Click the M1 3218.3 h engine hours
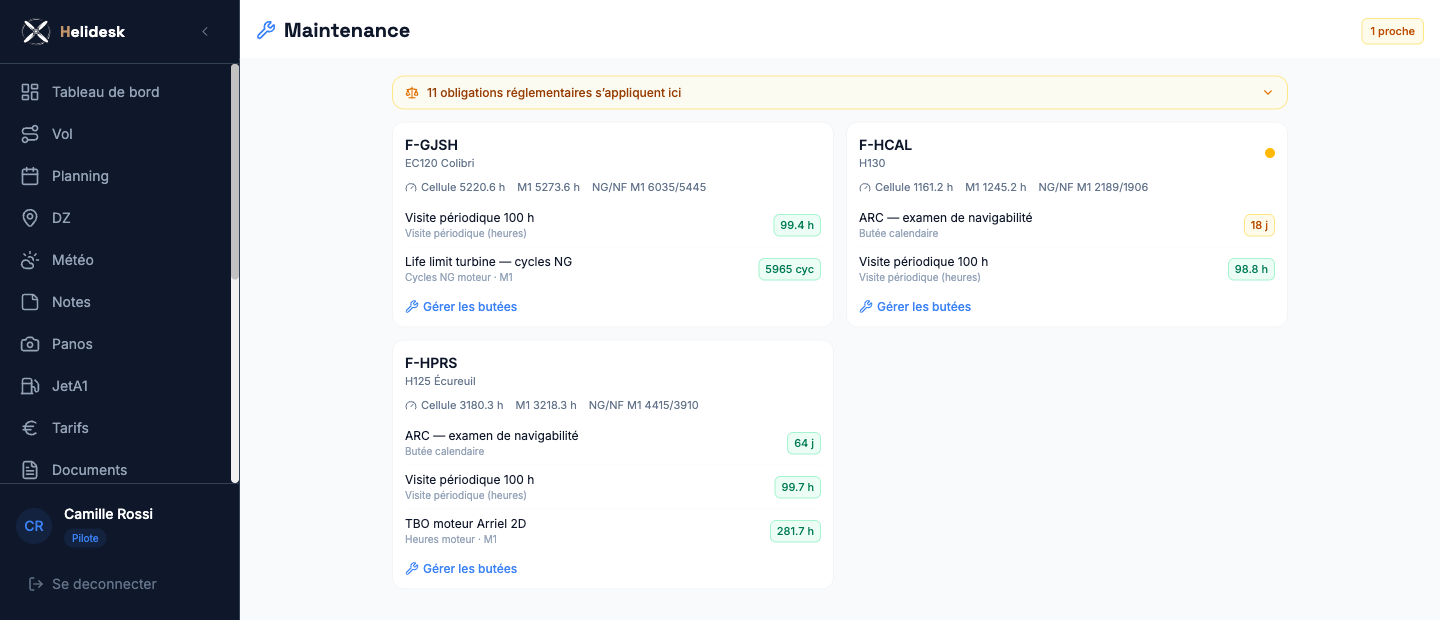The image size is (1440, 620). (x=546, y=406)
